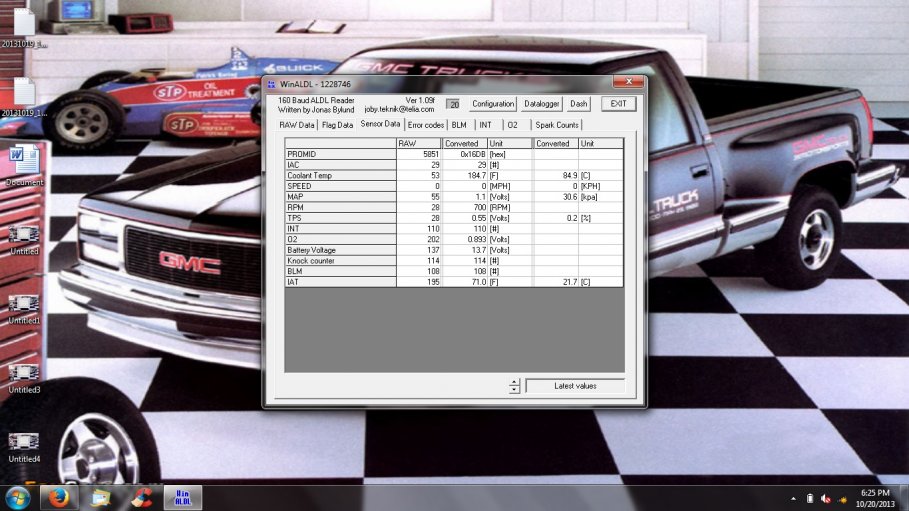Click the up arrow of the values stepper
Viewport: 909px width, 511px height.
[x=514, y=382]
